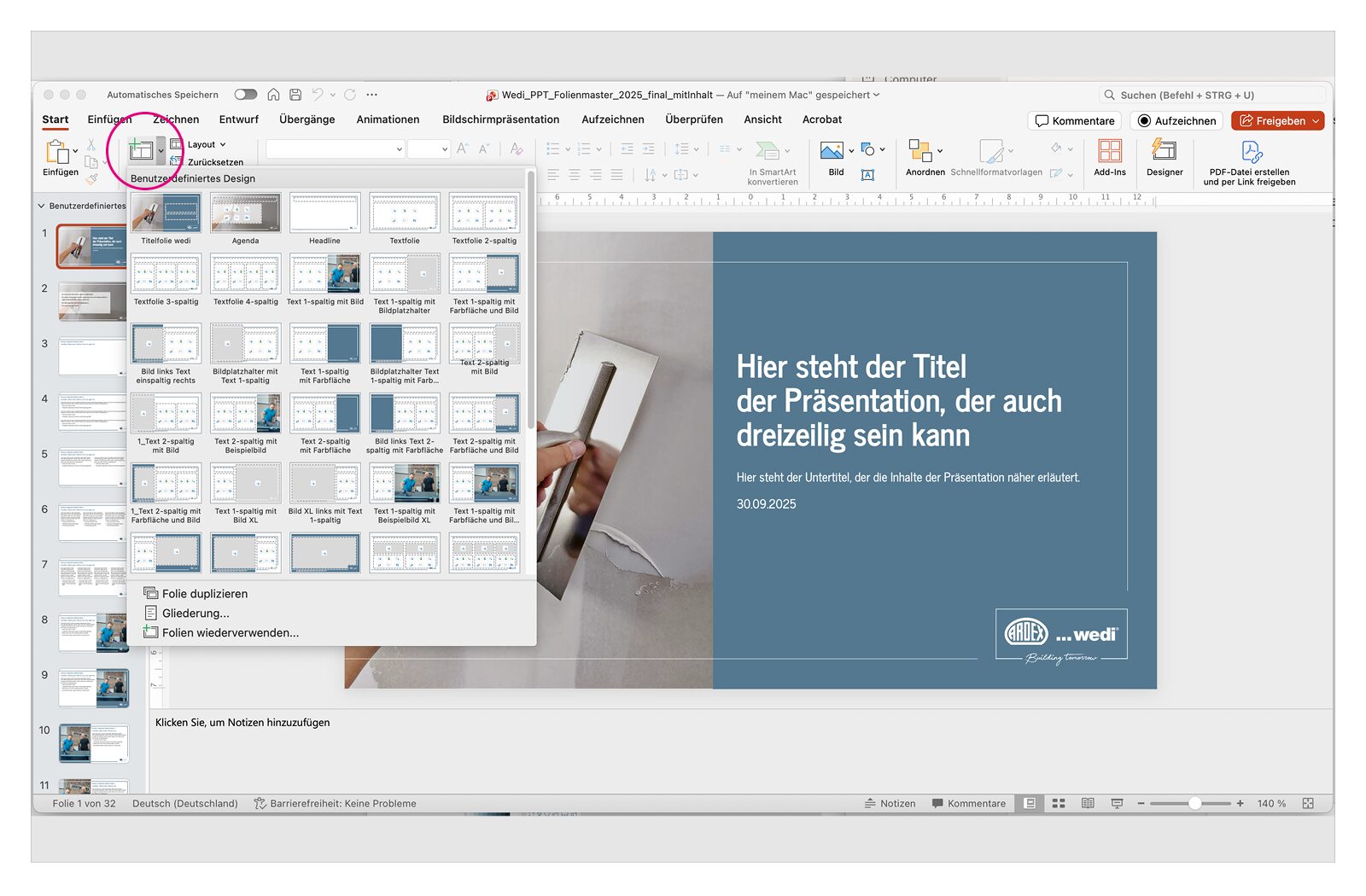Toggle the Automatisches Speichern switch
The height and width of the screenshot is (896, 1366).
click(245, 95)
